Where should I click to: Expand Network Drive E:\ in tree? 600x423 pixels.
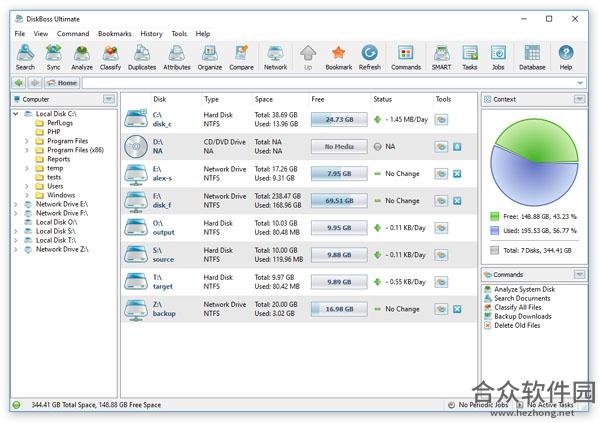click(16, 204)
